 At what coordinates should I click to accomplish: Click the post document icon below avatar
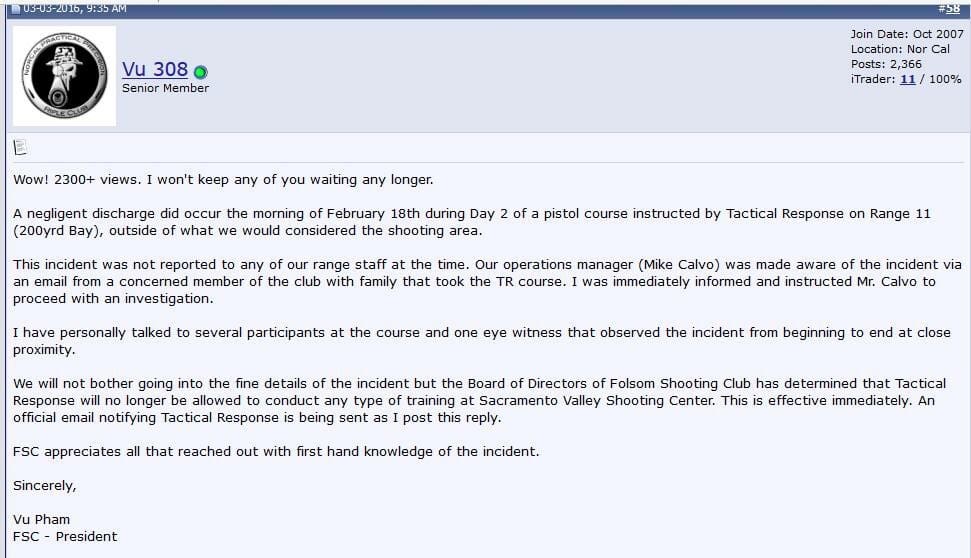pyautogui.click(x=20, y=147)
